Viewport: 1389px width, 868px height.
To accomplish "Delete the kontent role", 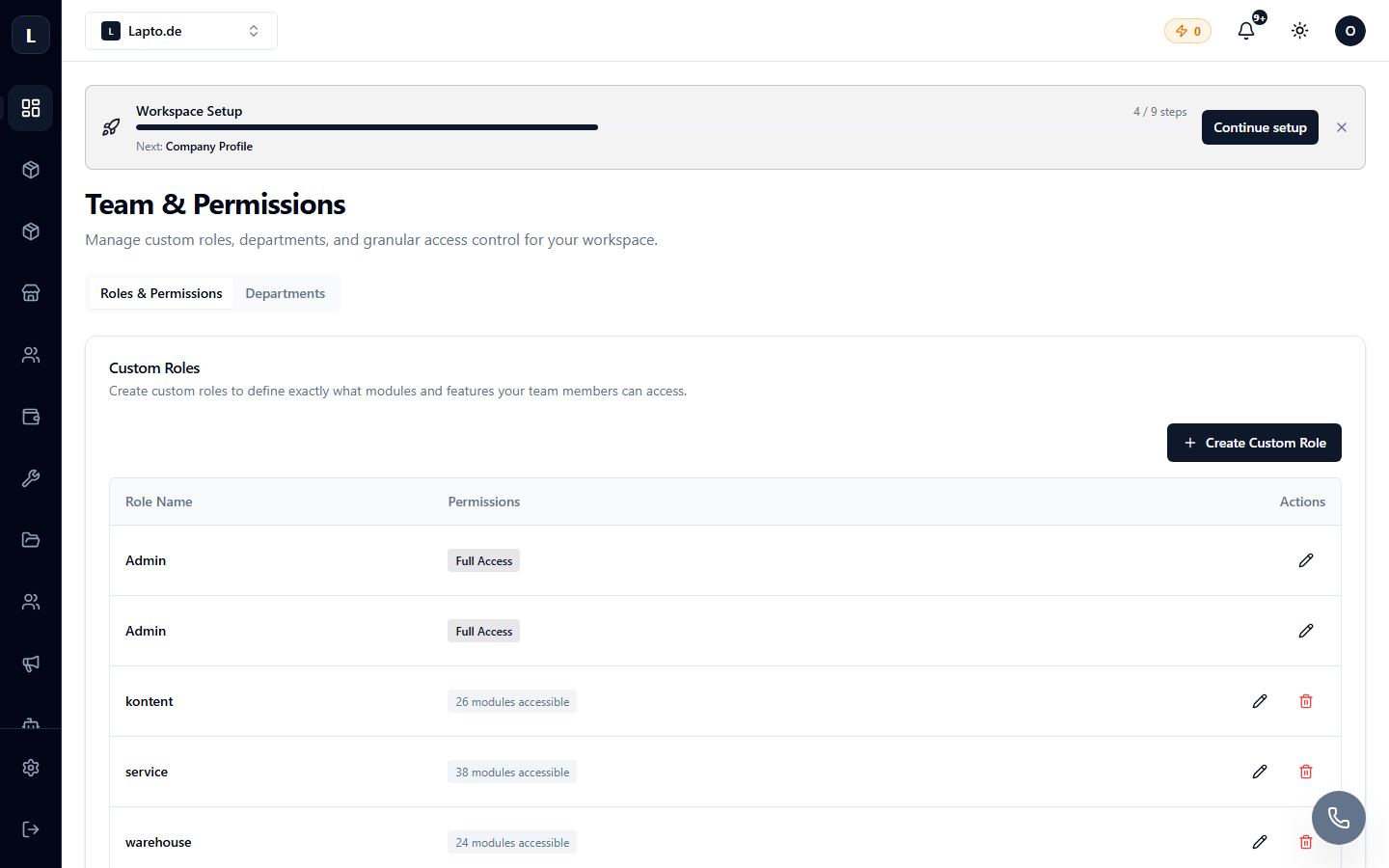I will point(1306,701).
